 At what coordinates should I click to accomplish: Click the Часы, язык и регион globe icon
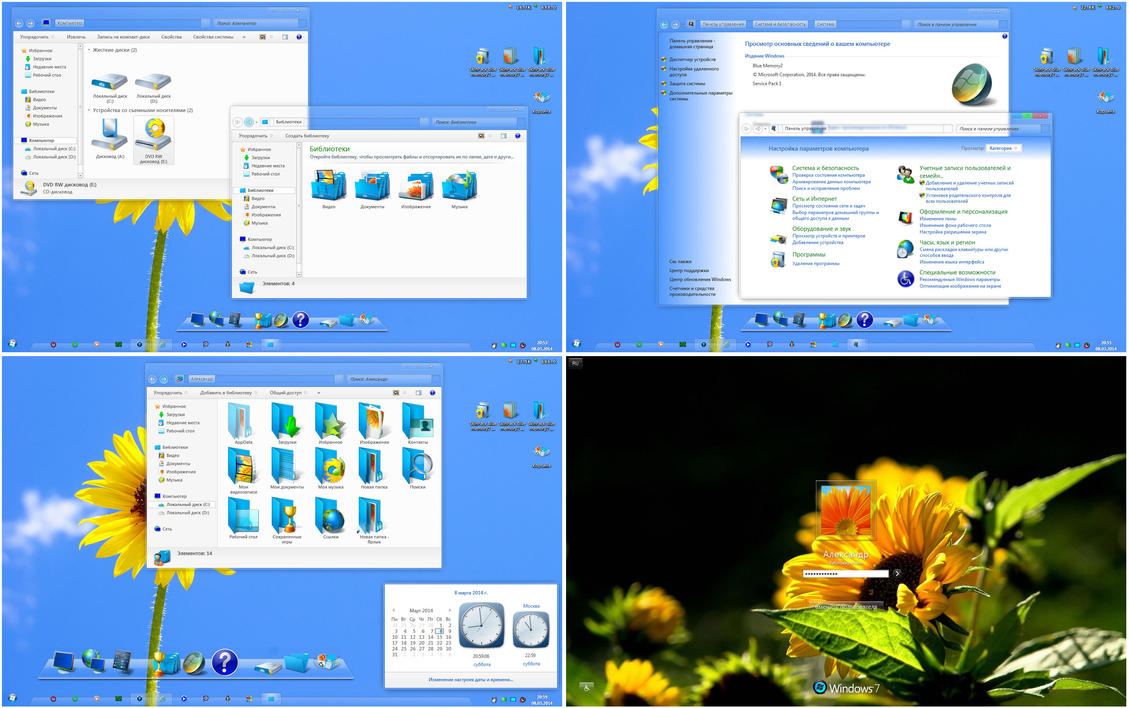904,248
